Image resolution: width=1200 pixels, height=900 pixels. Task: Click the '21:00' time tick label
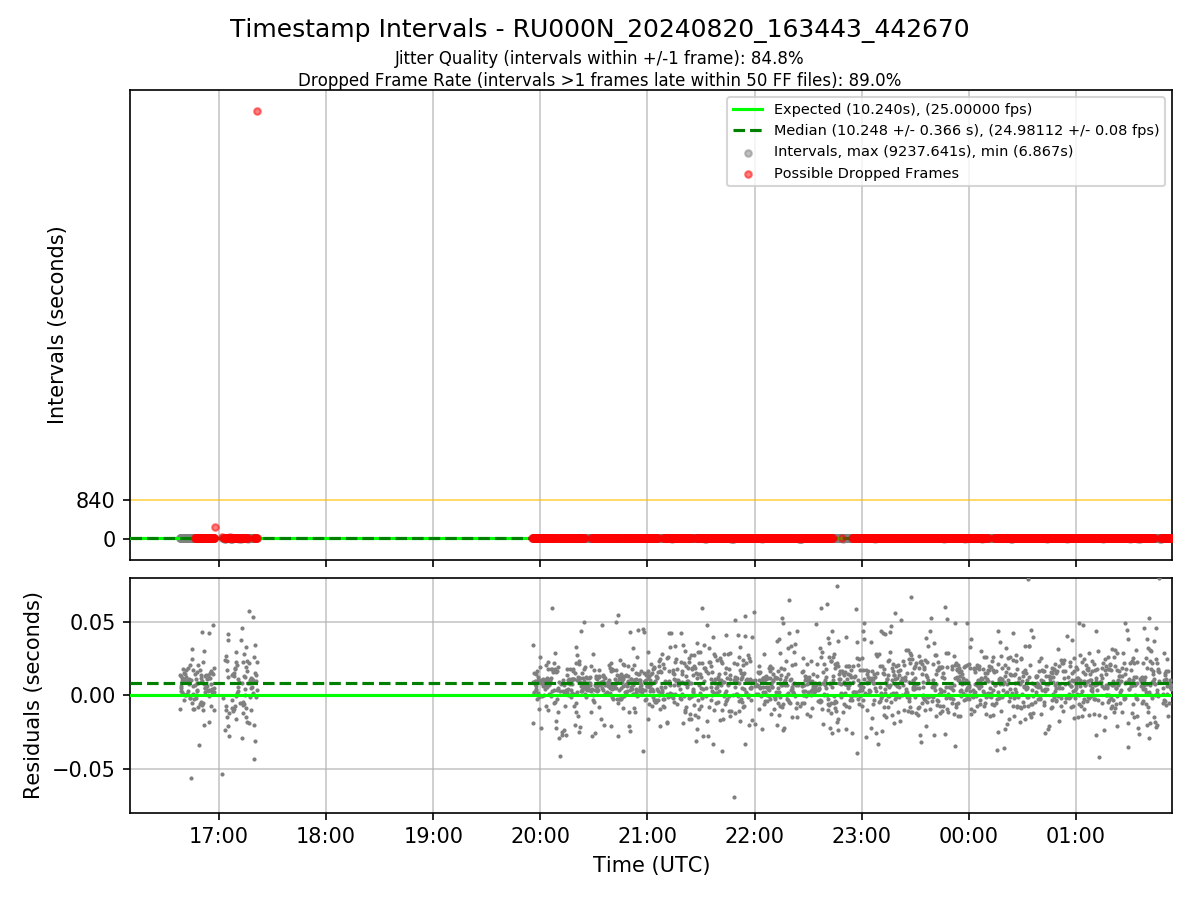(x=647, y=834)
